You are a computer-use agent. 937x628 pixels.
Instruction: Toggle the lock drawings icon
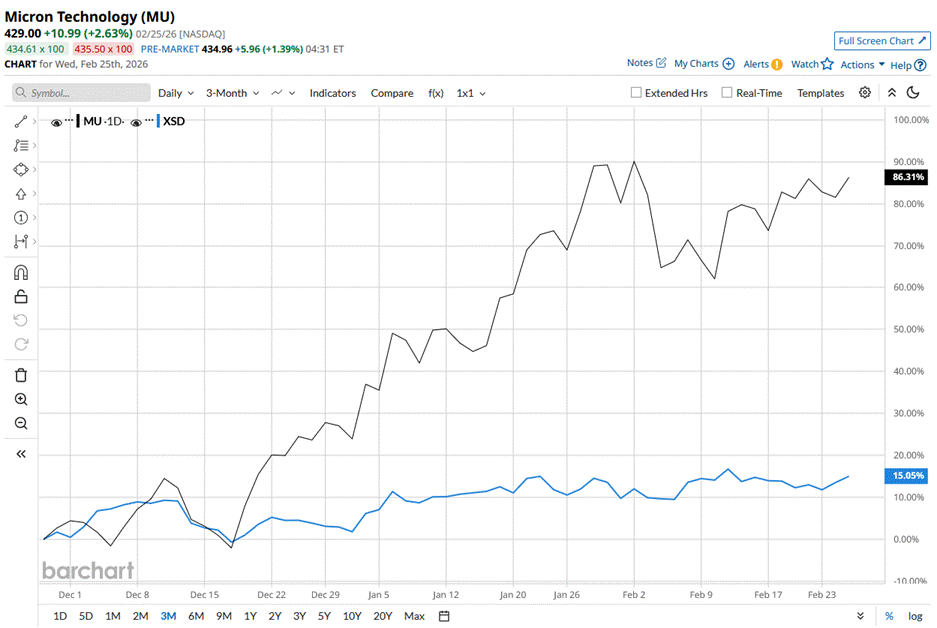[21, 296]
